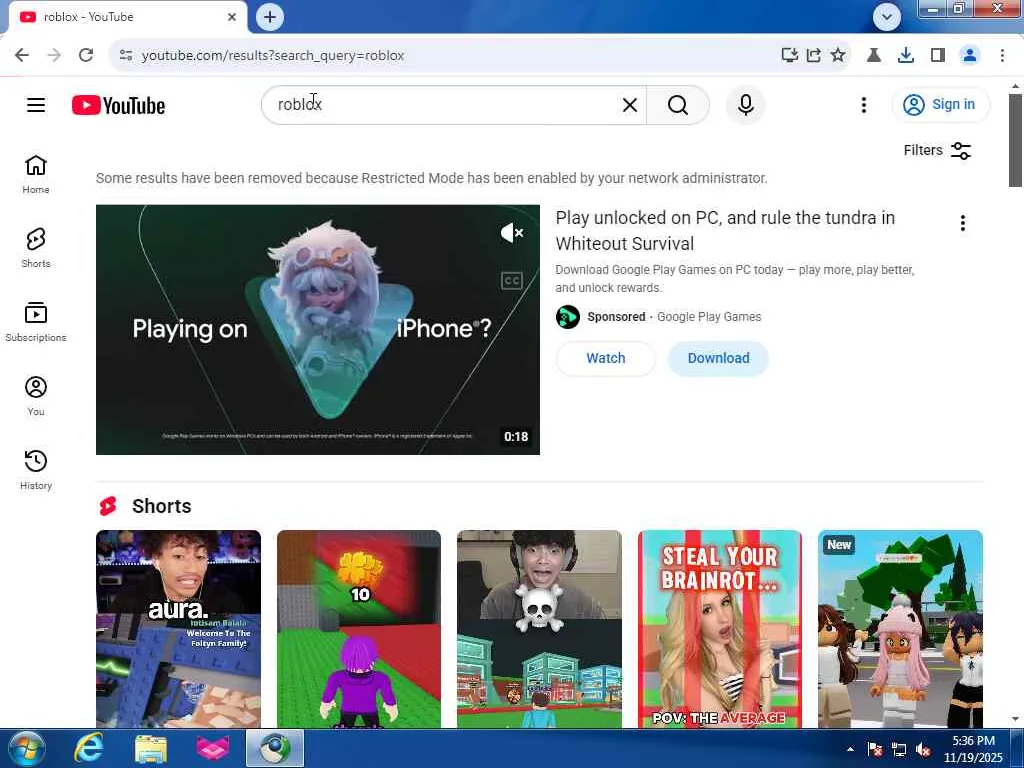The image size is (1024, 768).
Task: Go to the YouTube logo home link
Action: pyautogui.click(x=118, y=105)
